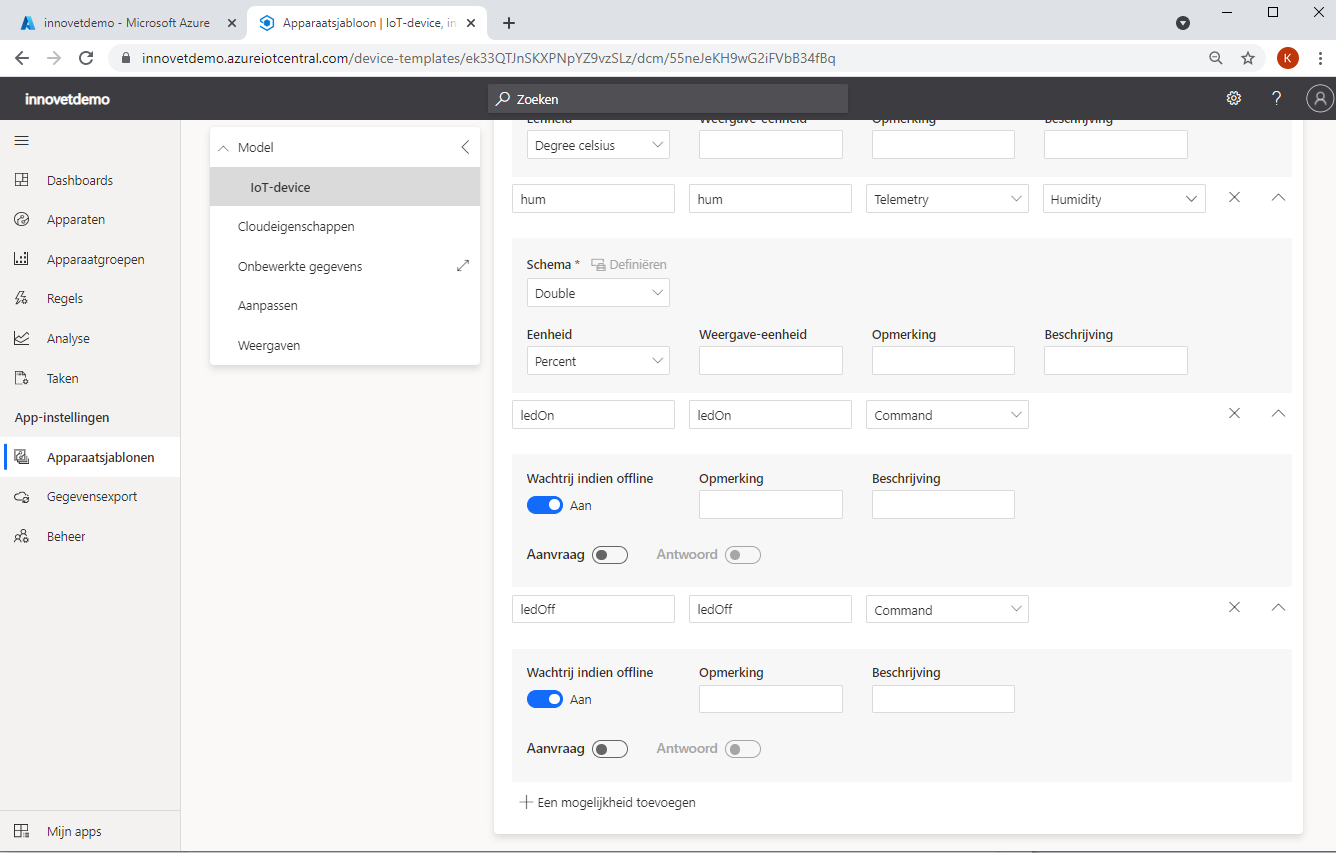Click Definiëren next to Schema
1336x853 pixels.
(629, 265)
